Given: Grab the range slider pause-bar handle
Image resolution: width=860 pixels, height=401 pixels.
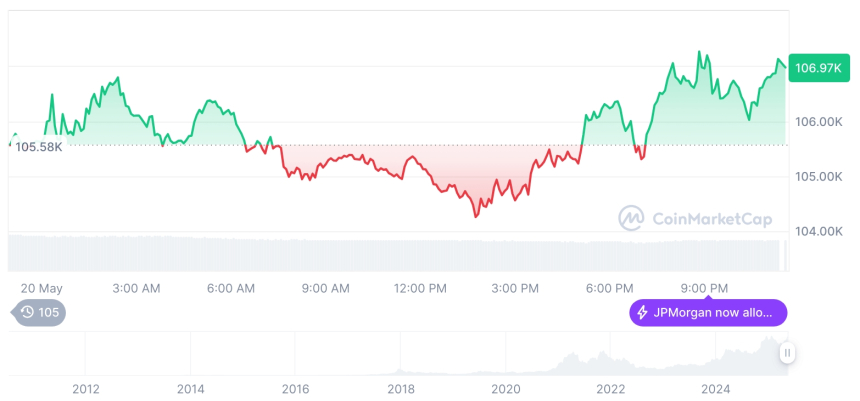Looking at the screenshot, I should pyautogui.click(x=788, y=352).
